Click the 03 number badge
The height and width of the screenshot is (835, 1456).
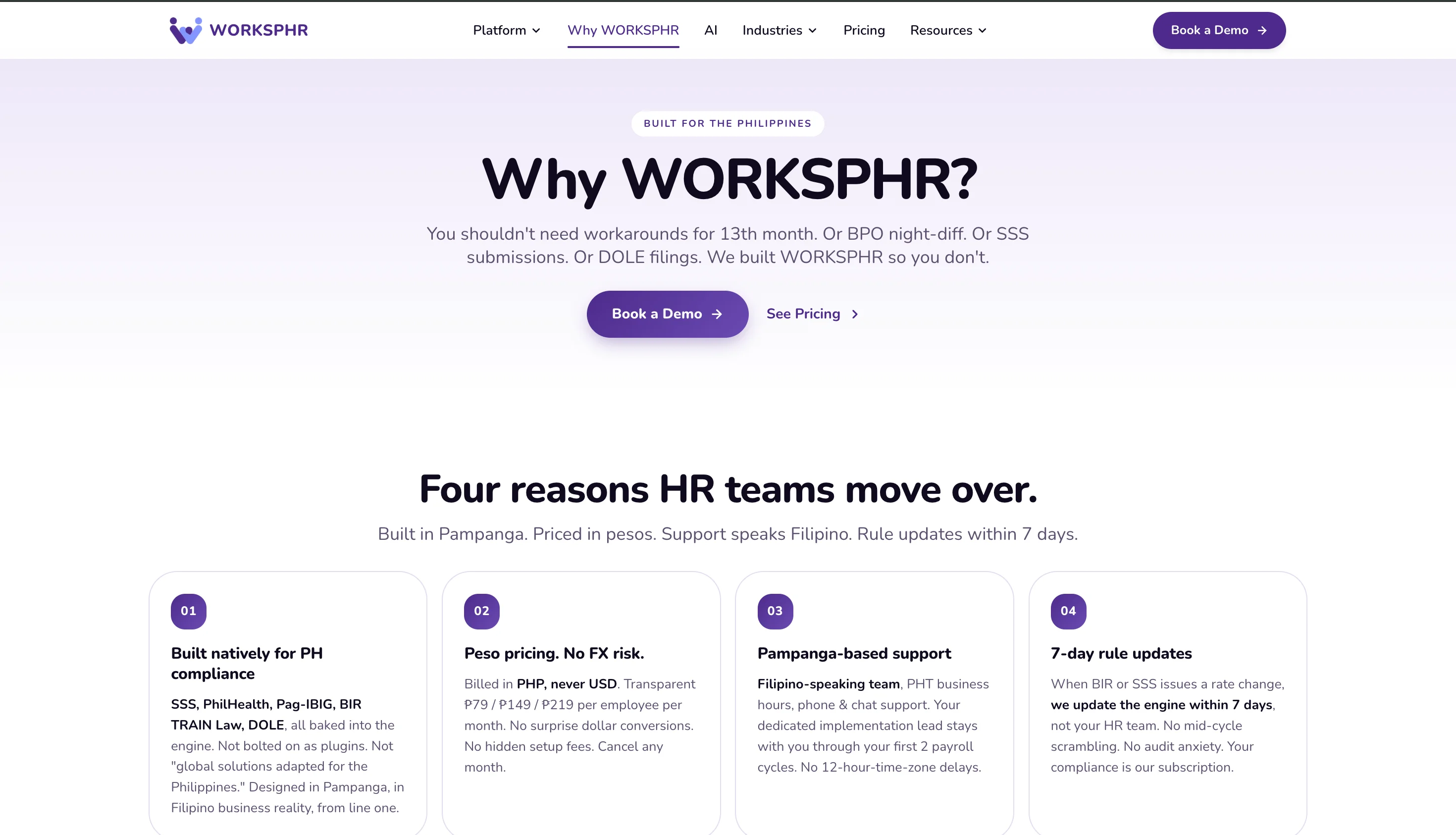coord(776,611)
